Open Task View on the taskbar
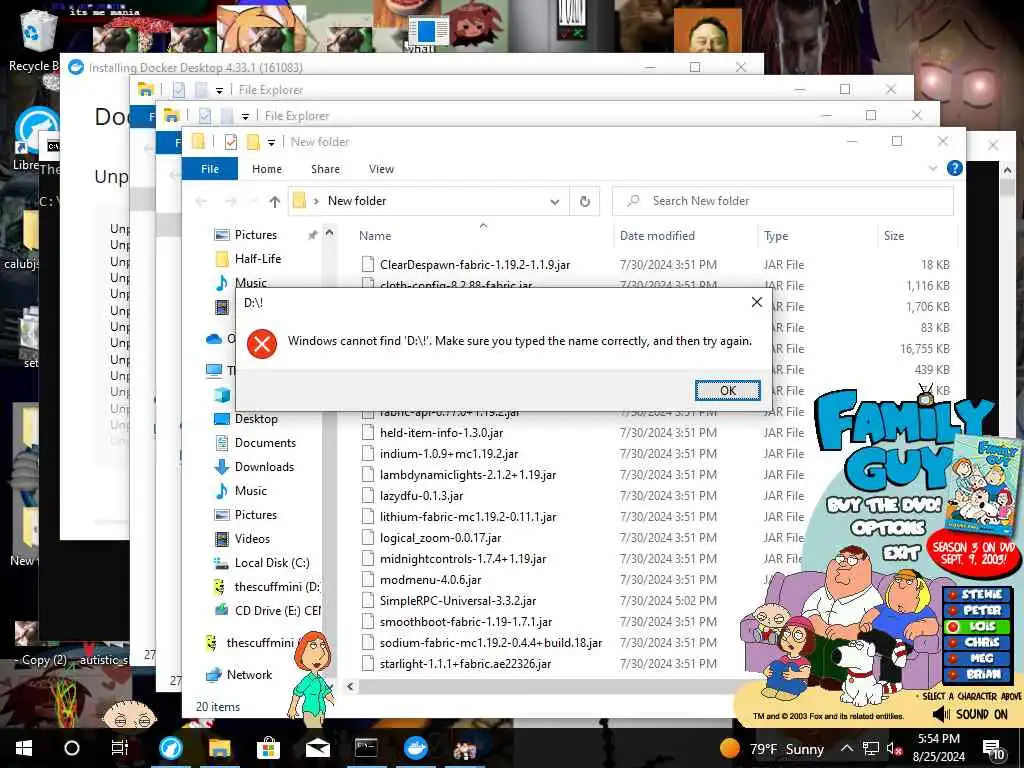This screenshot has height=768, width=1024. click(x=120, y=748)
